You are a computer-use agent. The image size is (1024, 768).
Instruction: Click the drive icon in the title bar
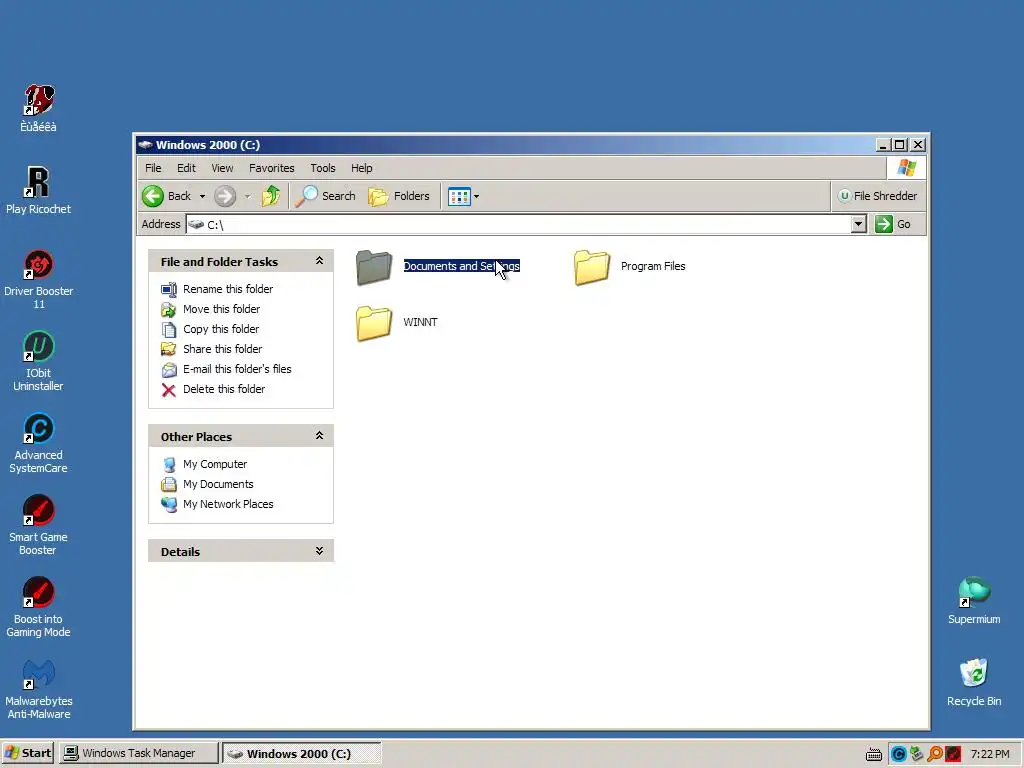click(x=145, y=145)
